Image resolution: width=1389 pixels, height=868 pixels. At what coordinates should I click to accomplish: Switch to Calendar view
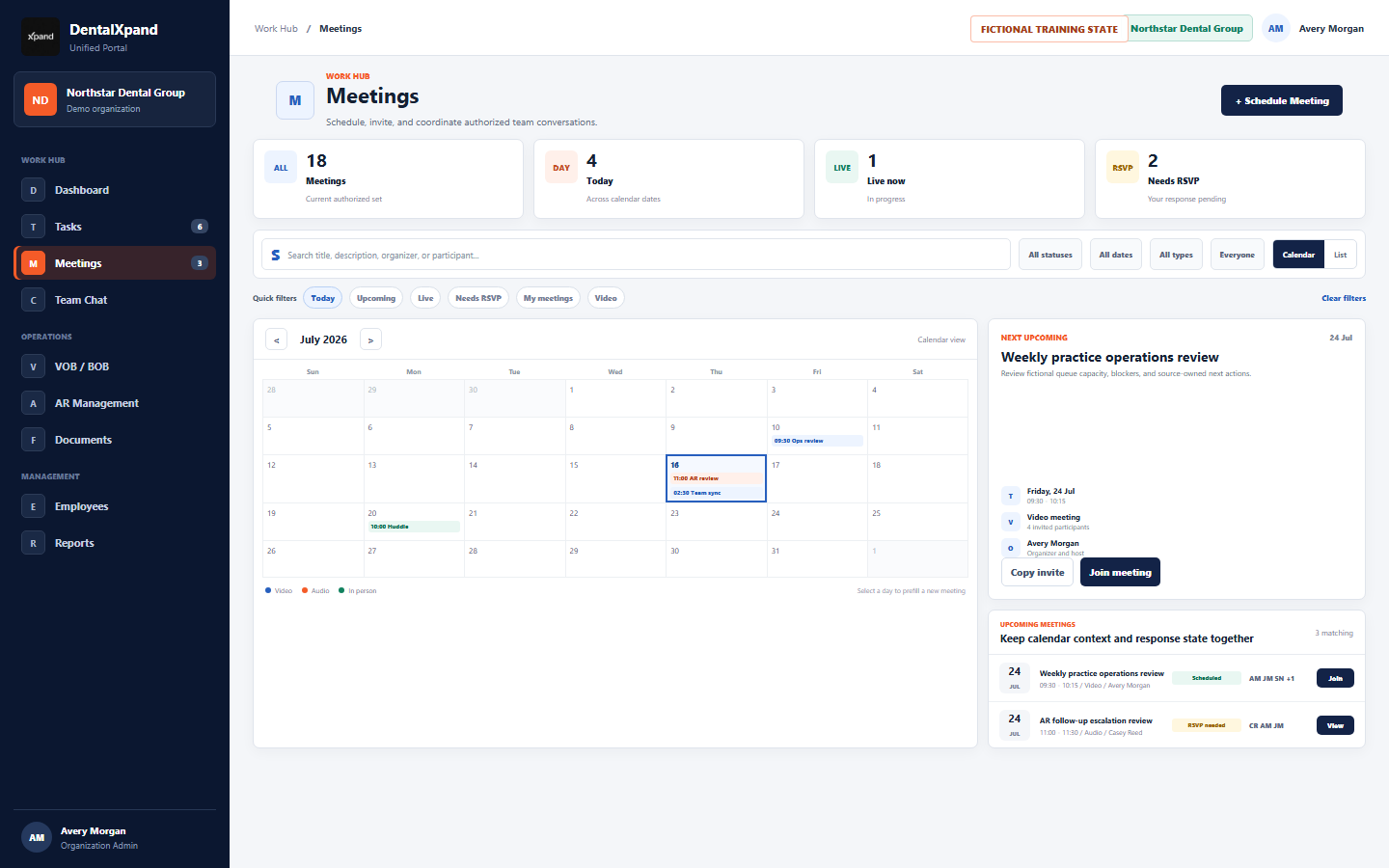pyautogui.click(x=1298, y=255)
